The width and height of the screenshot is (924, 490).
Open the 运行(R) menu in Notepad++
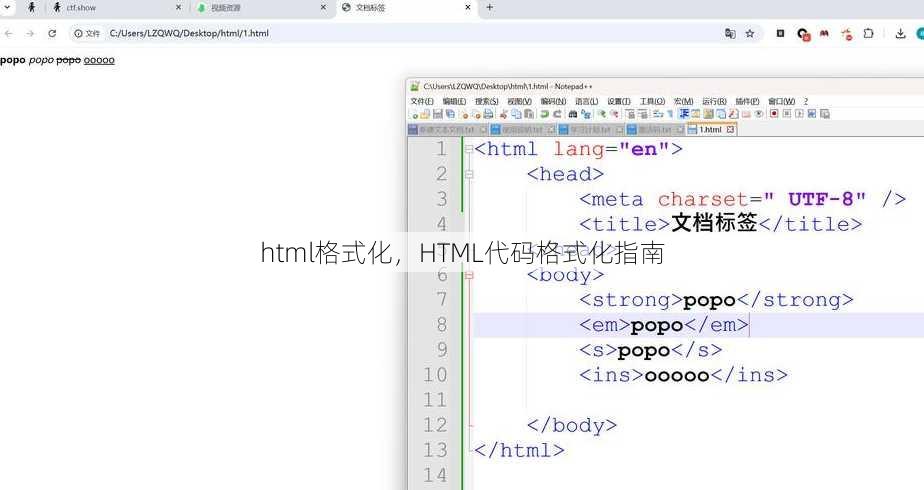[x=714, y=101]
